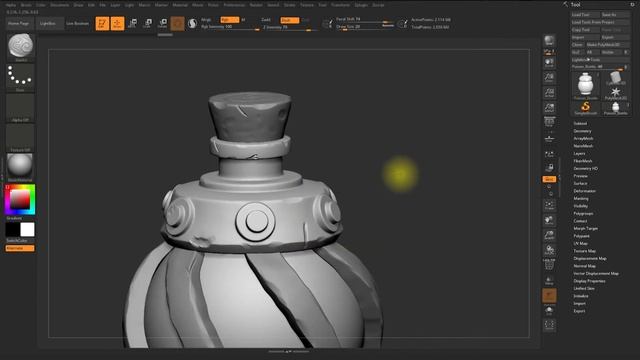Click the Load Tool button

[x=585, y=15]
